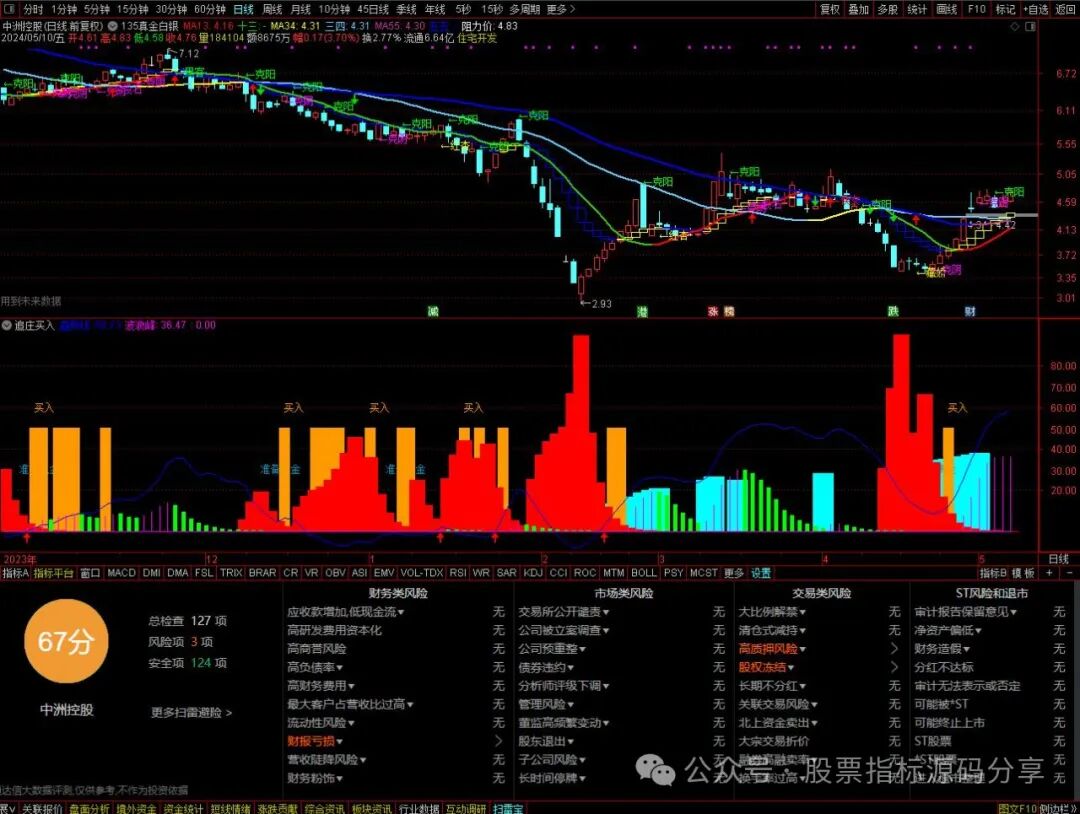The height and width of the screenshot is (814, 1080).
Task: Switch to 扫雷宝 bottom tab
Action: (507, 808)
